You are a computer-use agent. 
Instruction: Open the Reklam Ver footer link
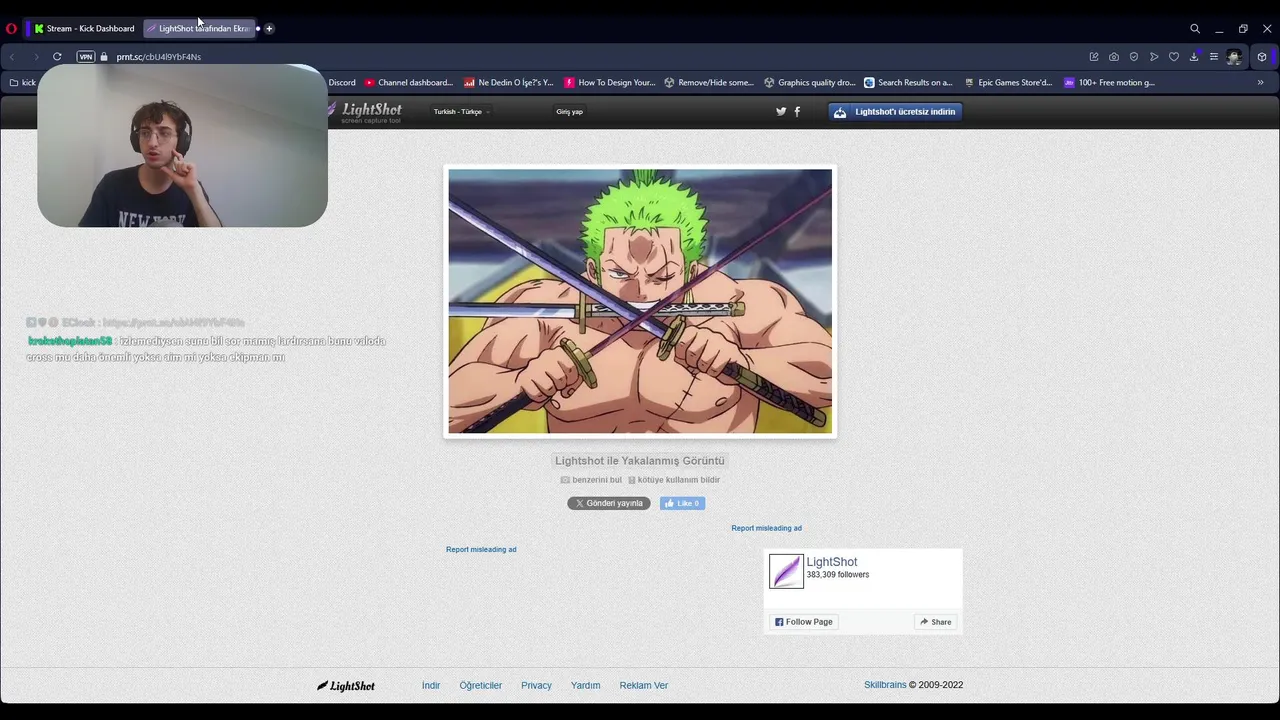pos(643,685)
